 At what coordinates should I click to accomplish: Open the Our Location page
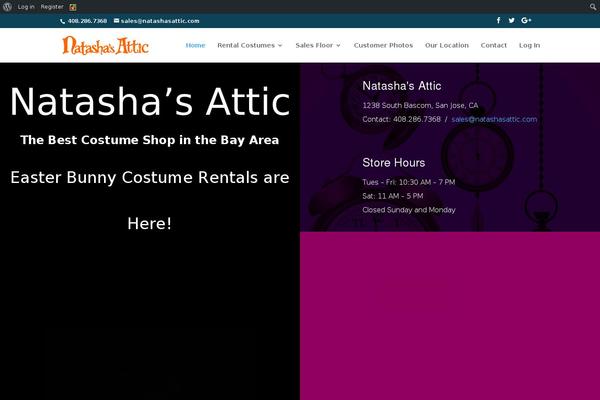447,45
